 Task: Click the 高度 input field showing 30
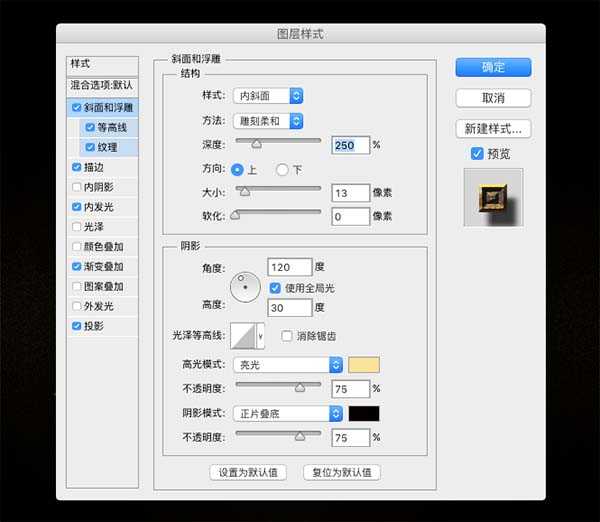tap(290, 308)
